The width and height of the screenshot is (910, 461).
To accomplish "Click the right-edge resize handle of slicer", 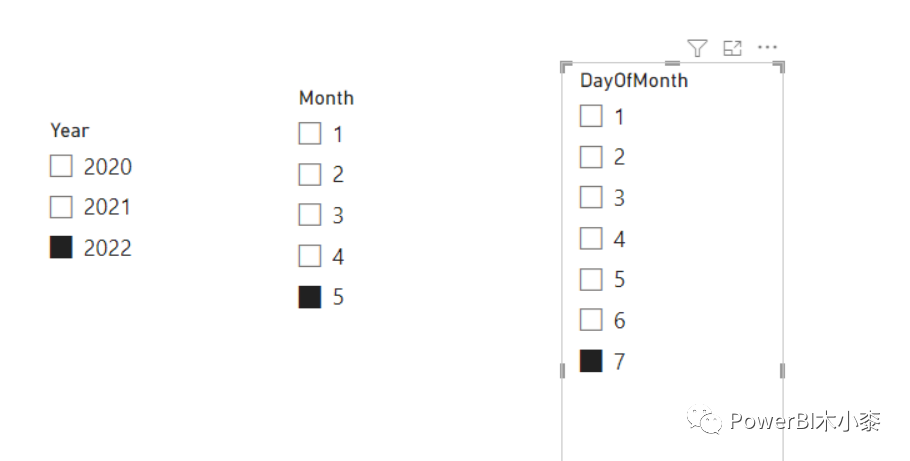I will coord(782,370).
